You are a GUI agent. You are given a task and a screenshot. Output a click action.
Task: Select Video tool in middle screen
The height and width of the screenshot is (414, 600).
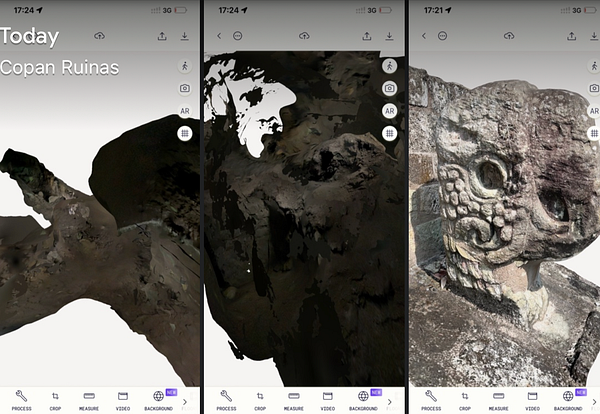(x=328, y=401)
